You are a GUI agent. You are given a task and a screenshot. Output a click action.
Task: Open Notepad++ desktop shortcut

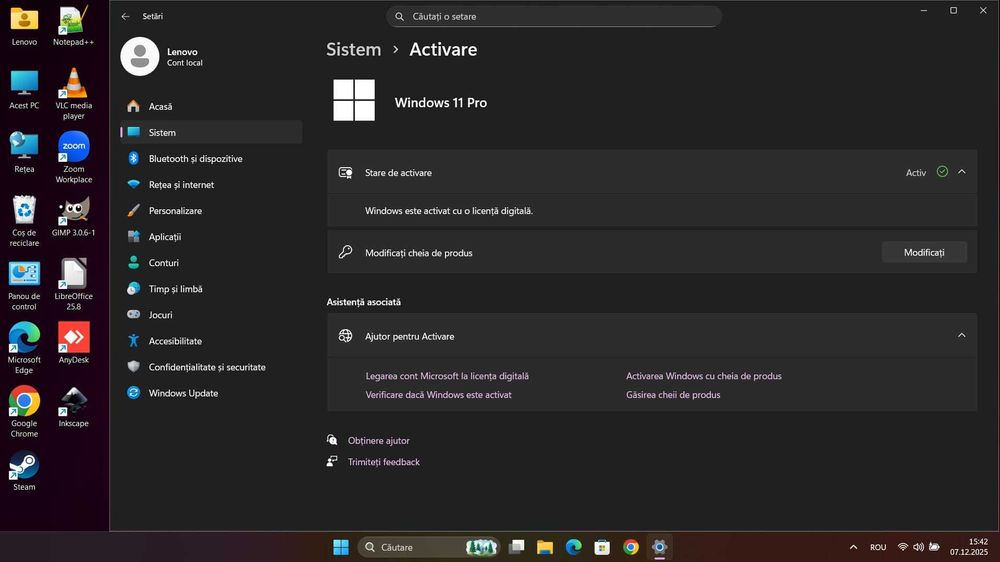[73, 26]
